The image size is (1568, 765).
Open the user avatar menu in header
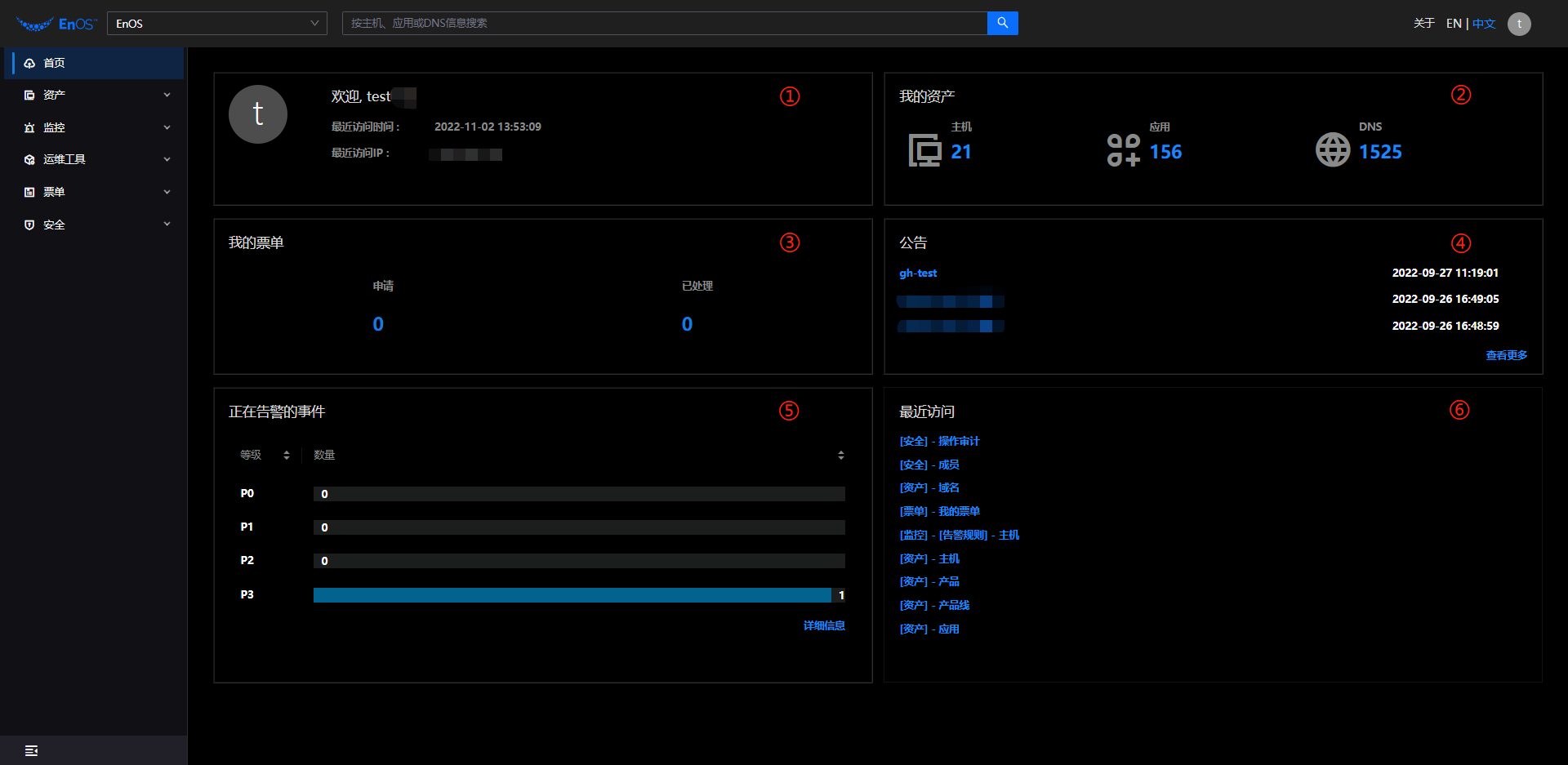pyautogui.click(x=1519, y=24)
